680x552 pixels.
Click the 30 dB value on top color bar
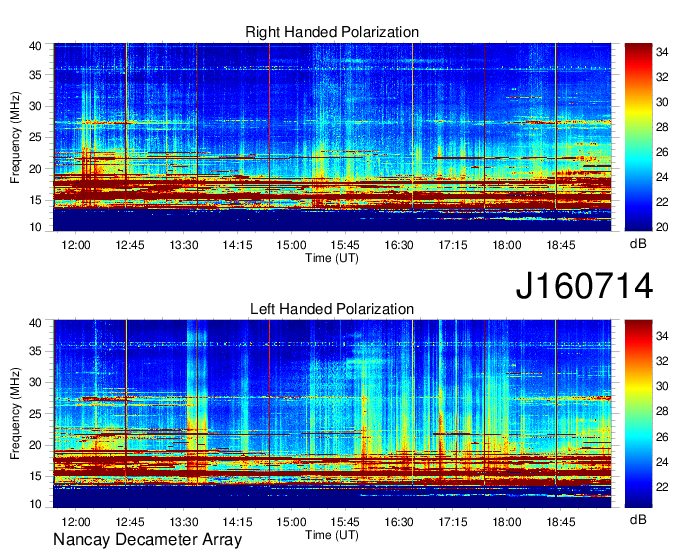click(x=662, y=102)
